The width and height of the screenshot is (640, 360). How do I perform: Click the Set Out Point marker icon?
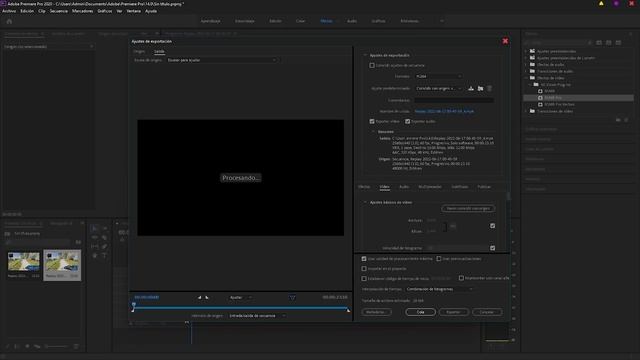coord(207,298)
